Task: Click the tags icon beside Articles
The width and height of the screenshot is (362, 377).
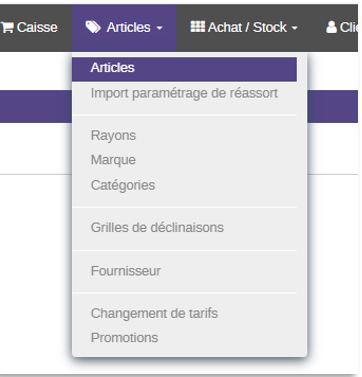Action: click(x=93, y=27)
